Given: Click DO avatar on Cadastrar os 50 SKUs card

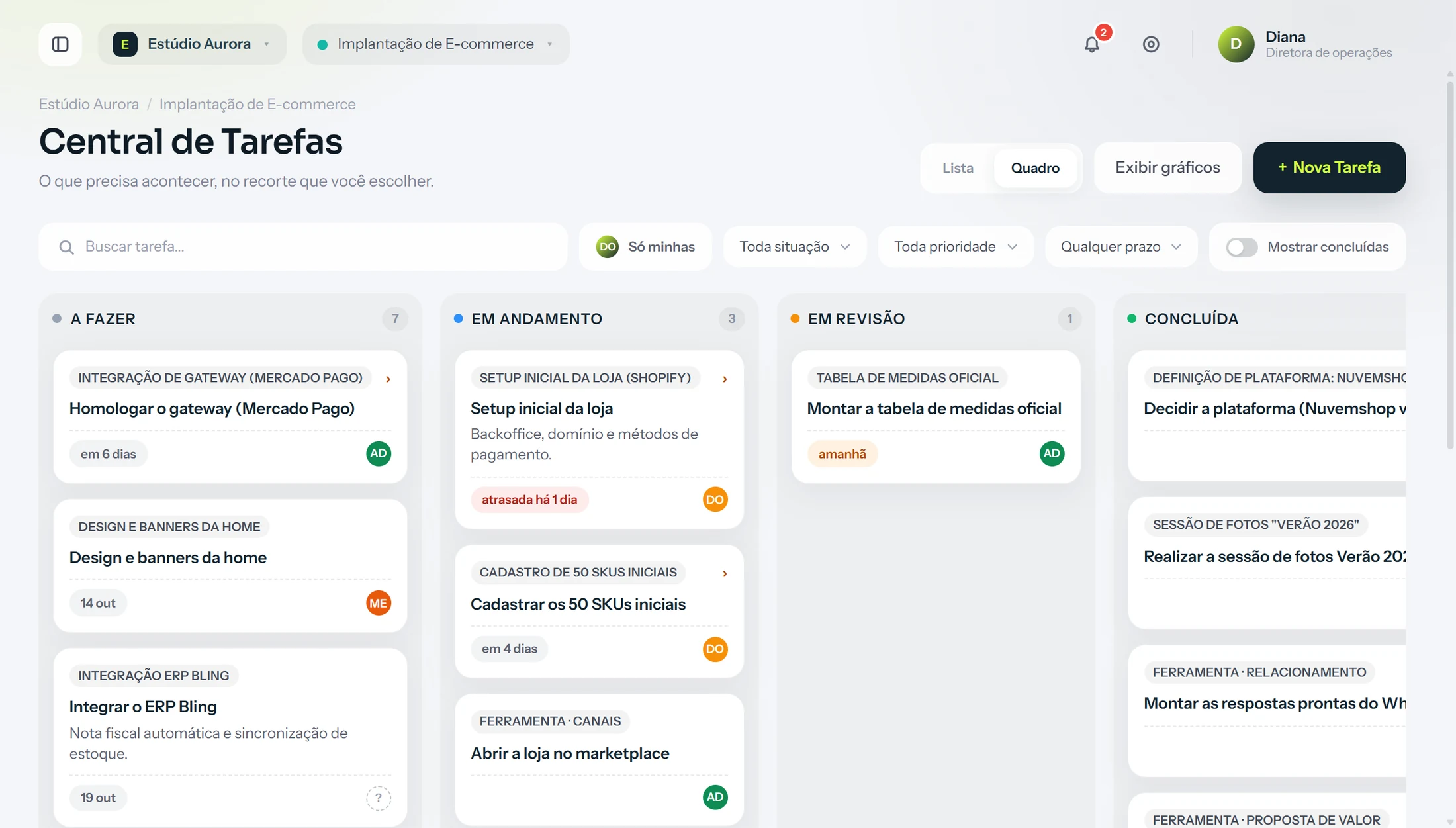Looking at the screenshot, I should coord(715,649).
